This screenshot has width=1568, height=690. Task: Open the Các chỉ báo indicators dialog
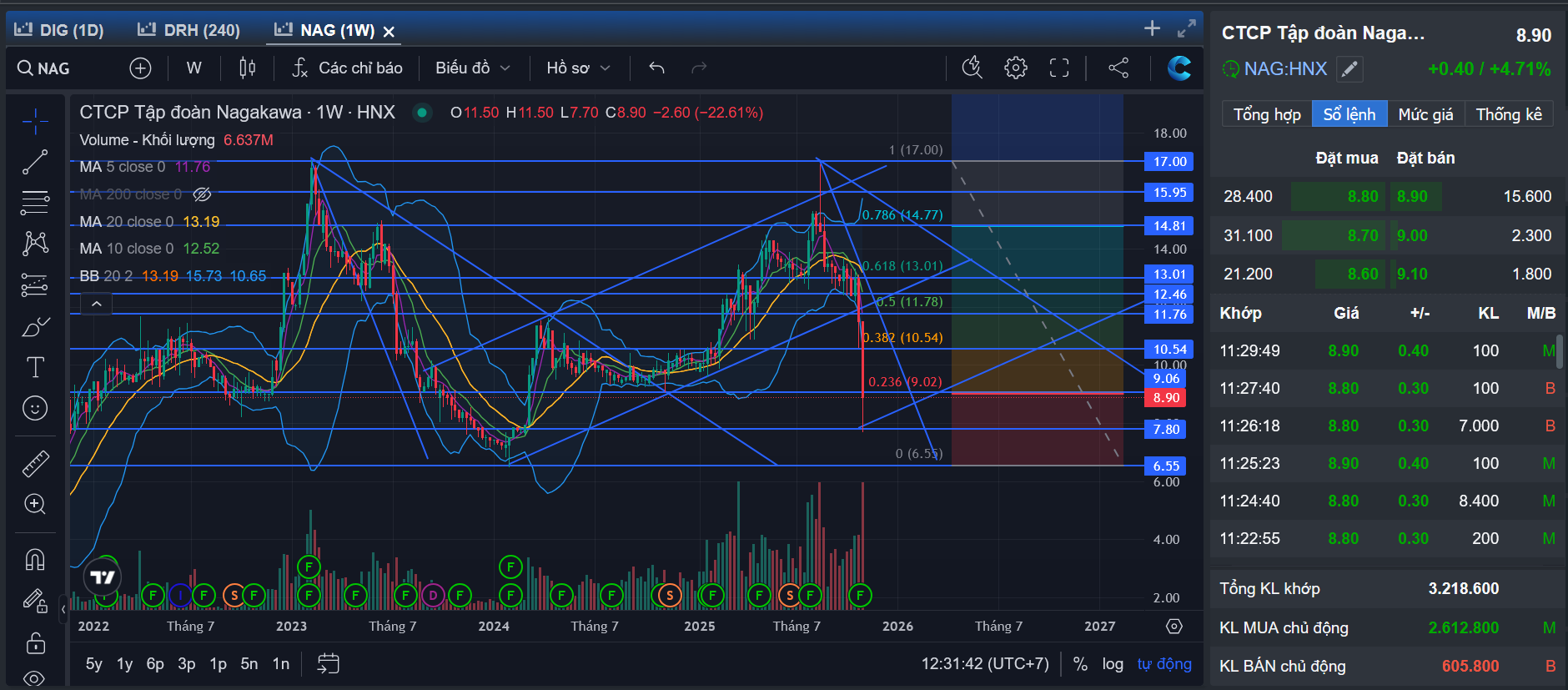(347, 68)
